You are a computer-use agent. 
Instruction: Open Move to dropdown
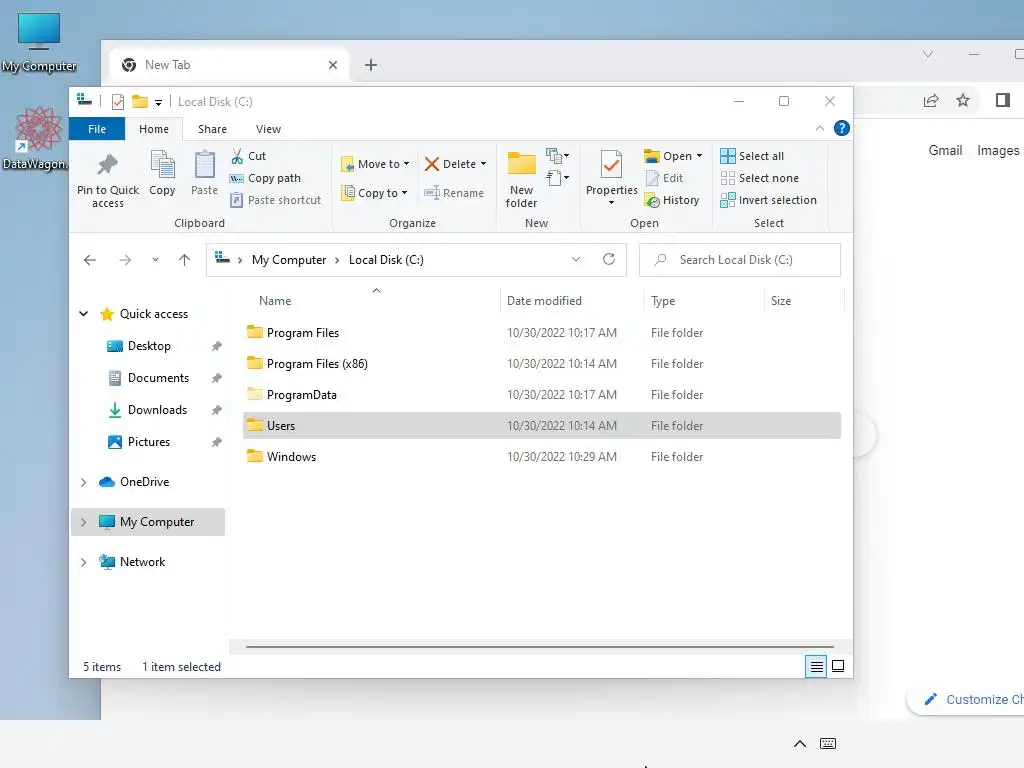pos(376,164)
